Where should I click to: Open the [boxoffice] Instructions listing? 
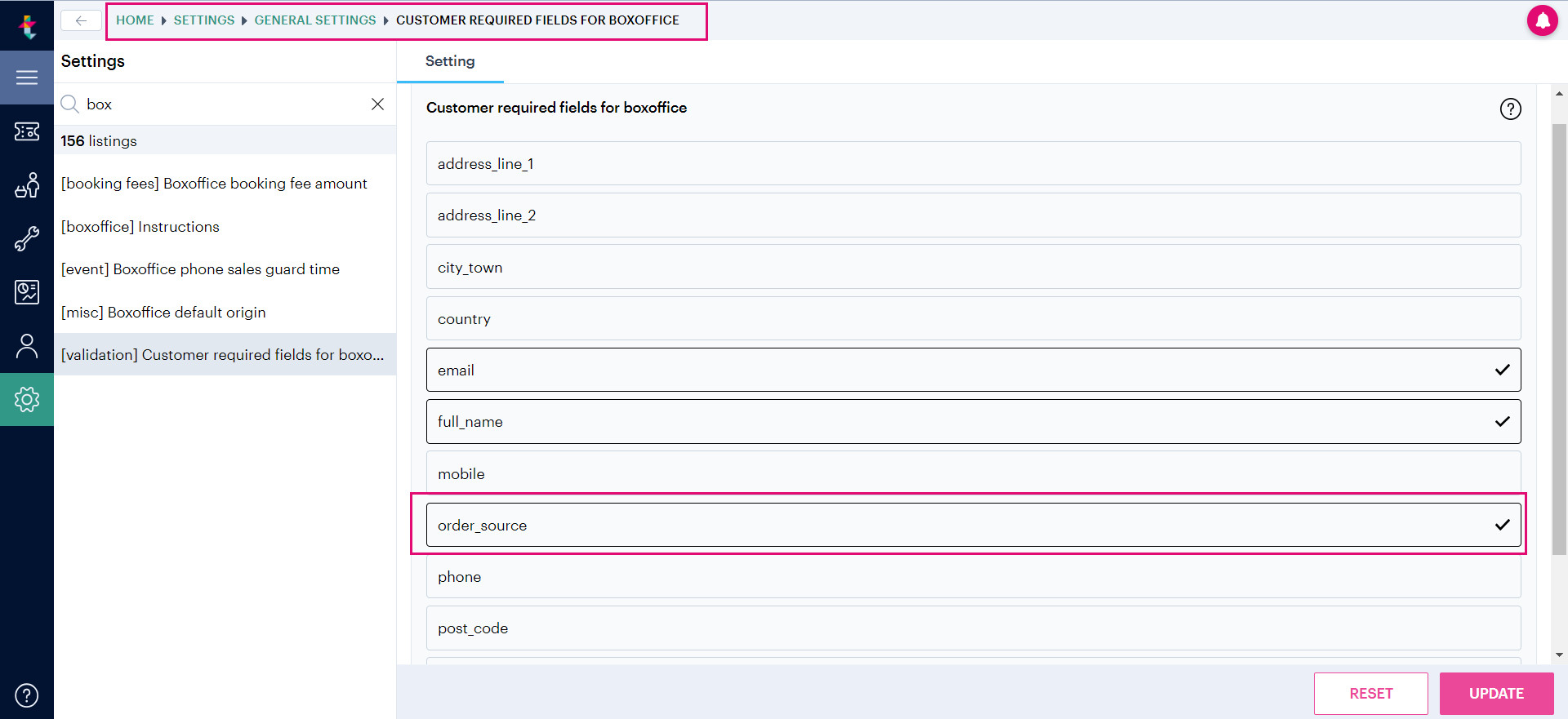[225, 227]
